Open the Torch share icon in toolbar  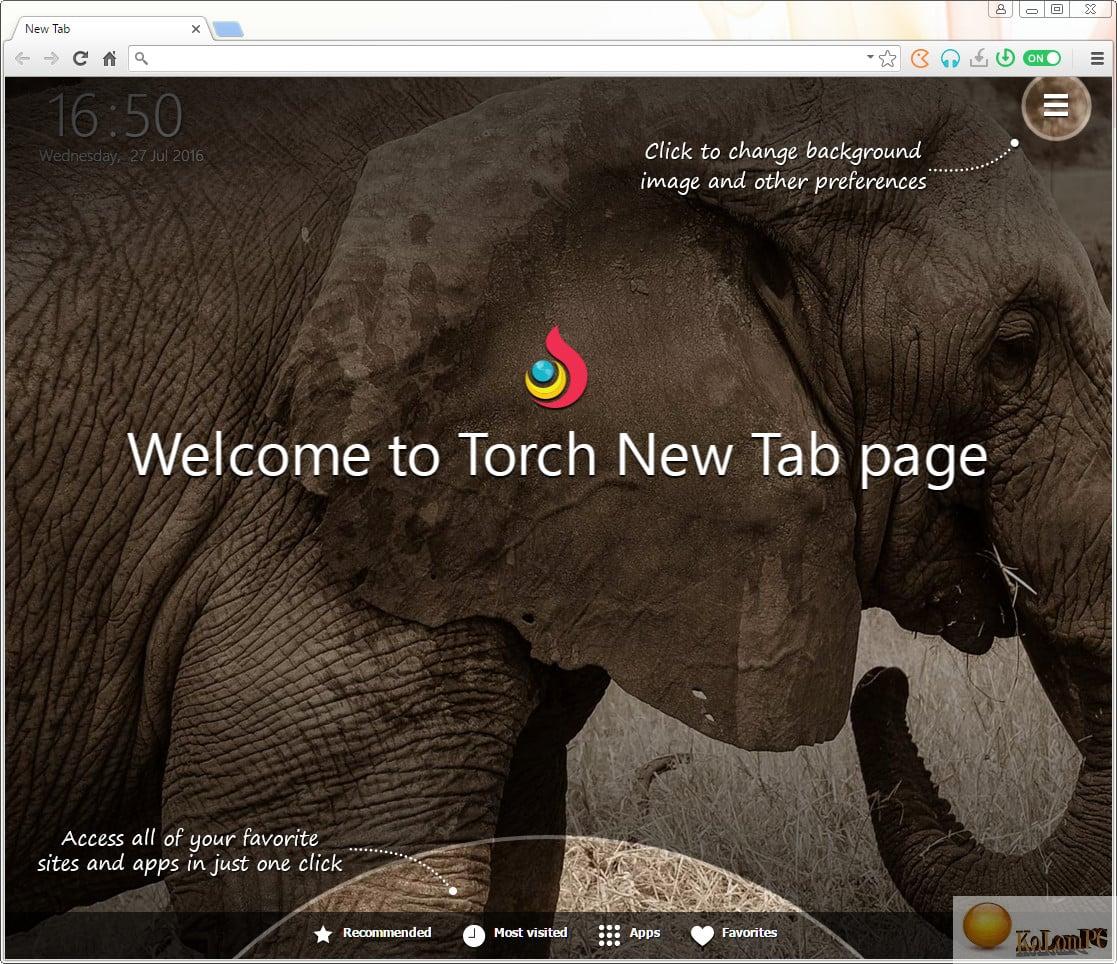(920, 58)
